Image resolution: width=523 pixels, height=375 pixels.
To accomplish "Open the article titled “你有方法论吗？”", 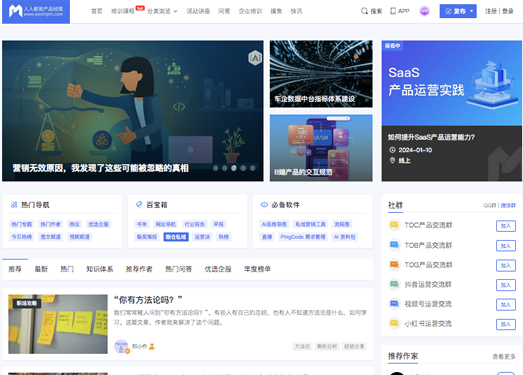I will coord(148,300).
